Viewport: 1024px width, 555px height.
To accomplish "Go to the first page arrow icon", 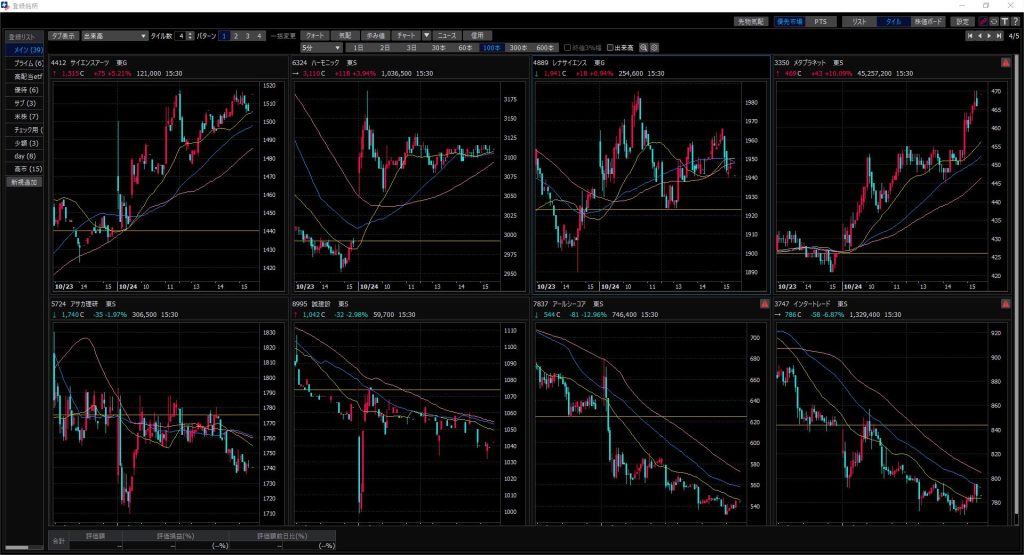I will point(969,36).
